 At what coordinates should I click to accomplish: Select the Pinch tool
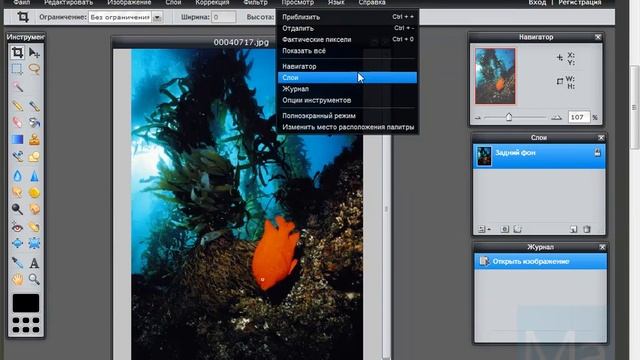[x=34, y=244]
